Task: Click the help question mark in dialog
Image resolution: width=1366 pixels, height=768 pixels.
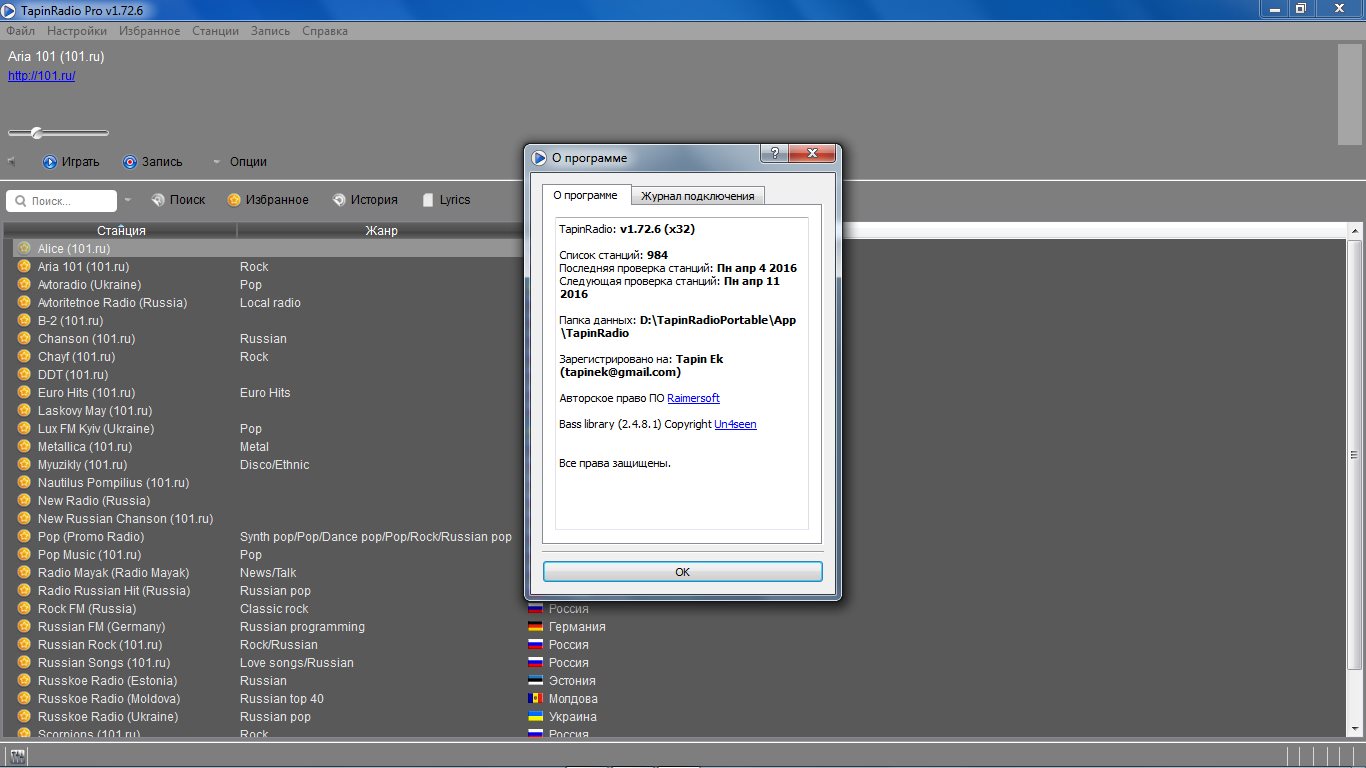Action: (x=775, y=154)
